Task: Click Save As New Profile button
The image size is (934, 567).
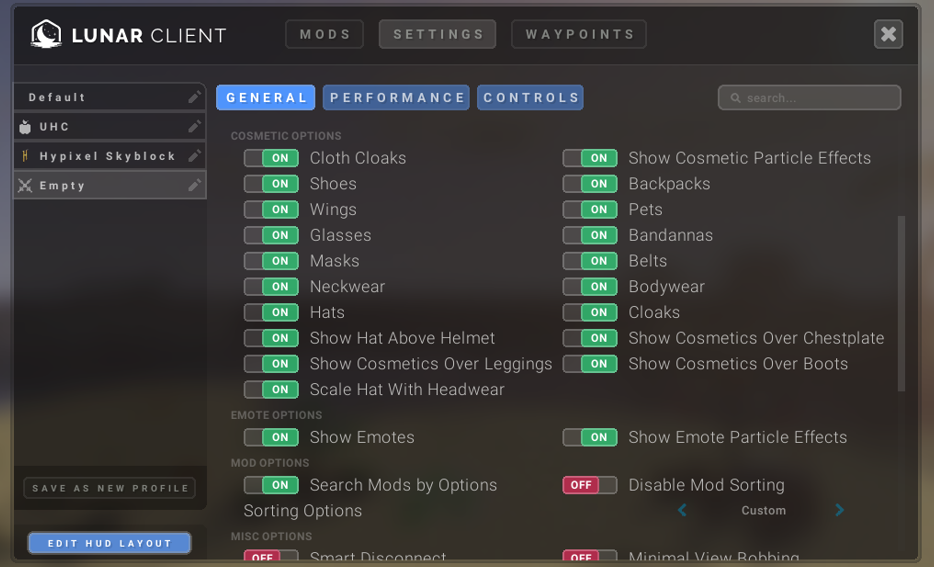Action: click(110, 488)
